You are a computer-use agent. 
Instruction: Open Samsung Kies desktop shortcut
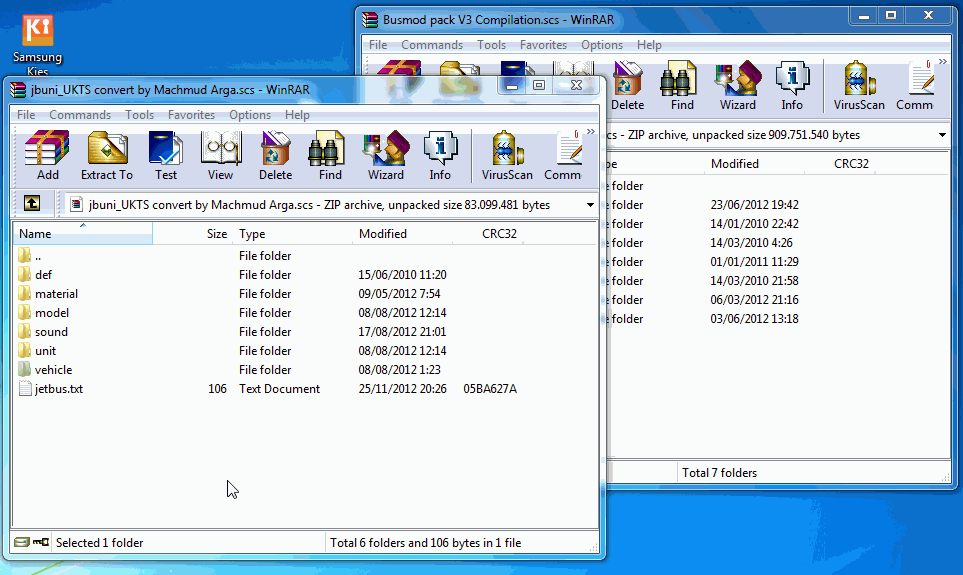click(37, 44)
